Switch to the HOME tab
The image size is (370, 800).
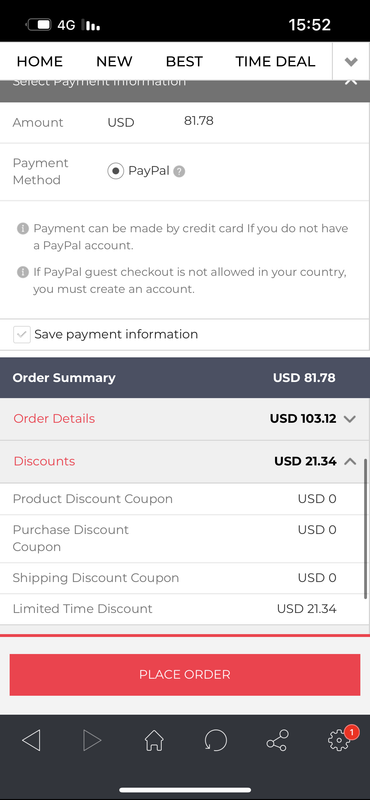40,62
